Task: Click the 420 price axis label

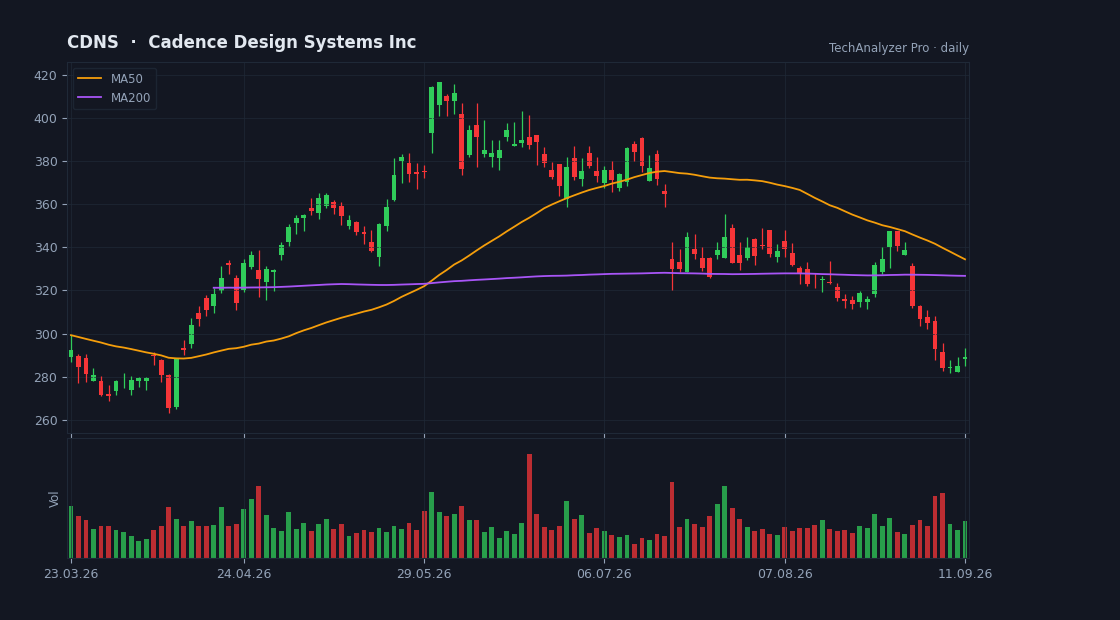Action: (46, 76)
